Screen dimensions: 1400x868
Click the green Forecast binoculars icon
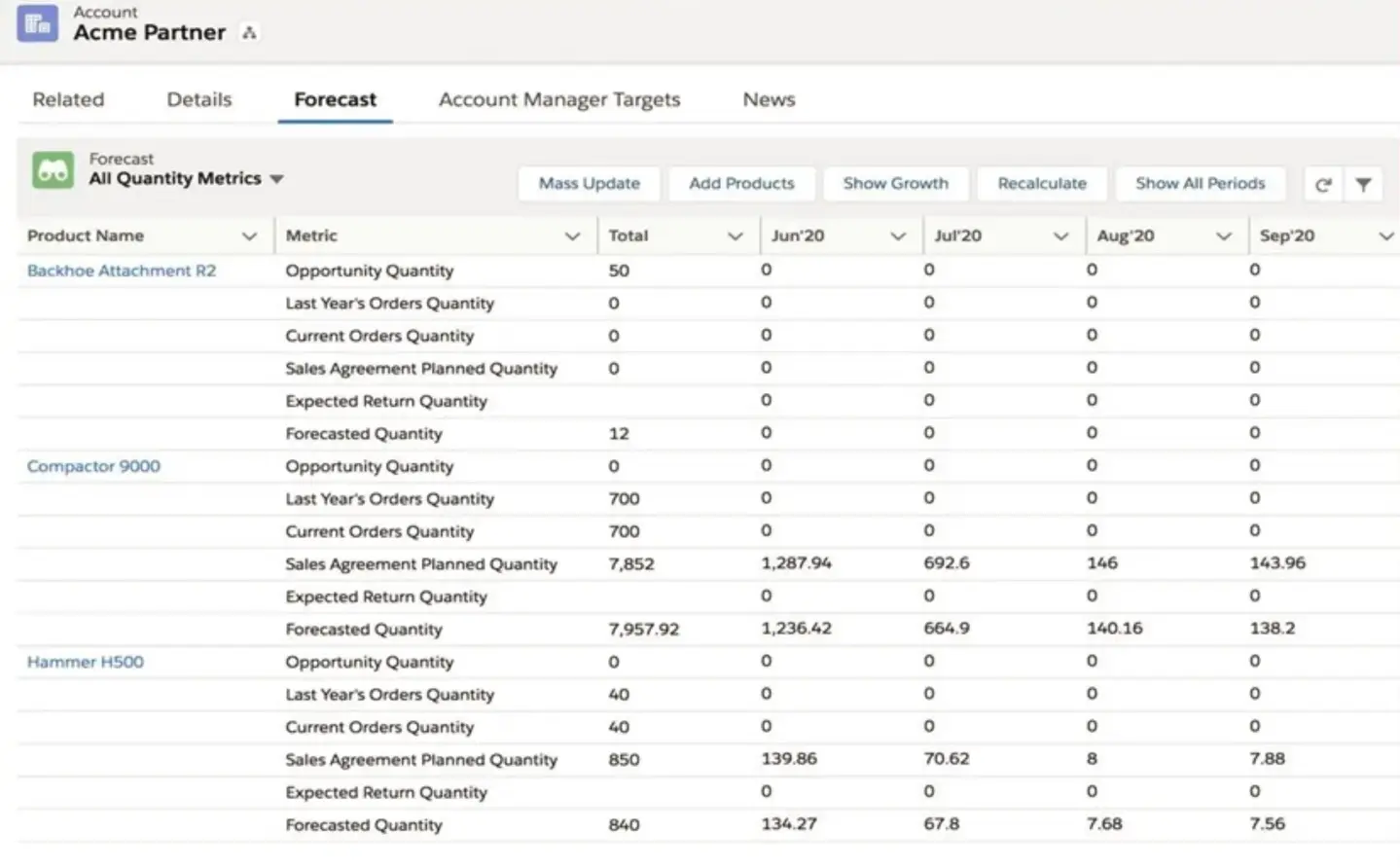pyautogui.click(x=53, y=170)
